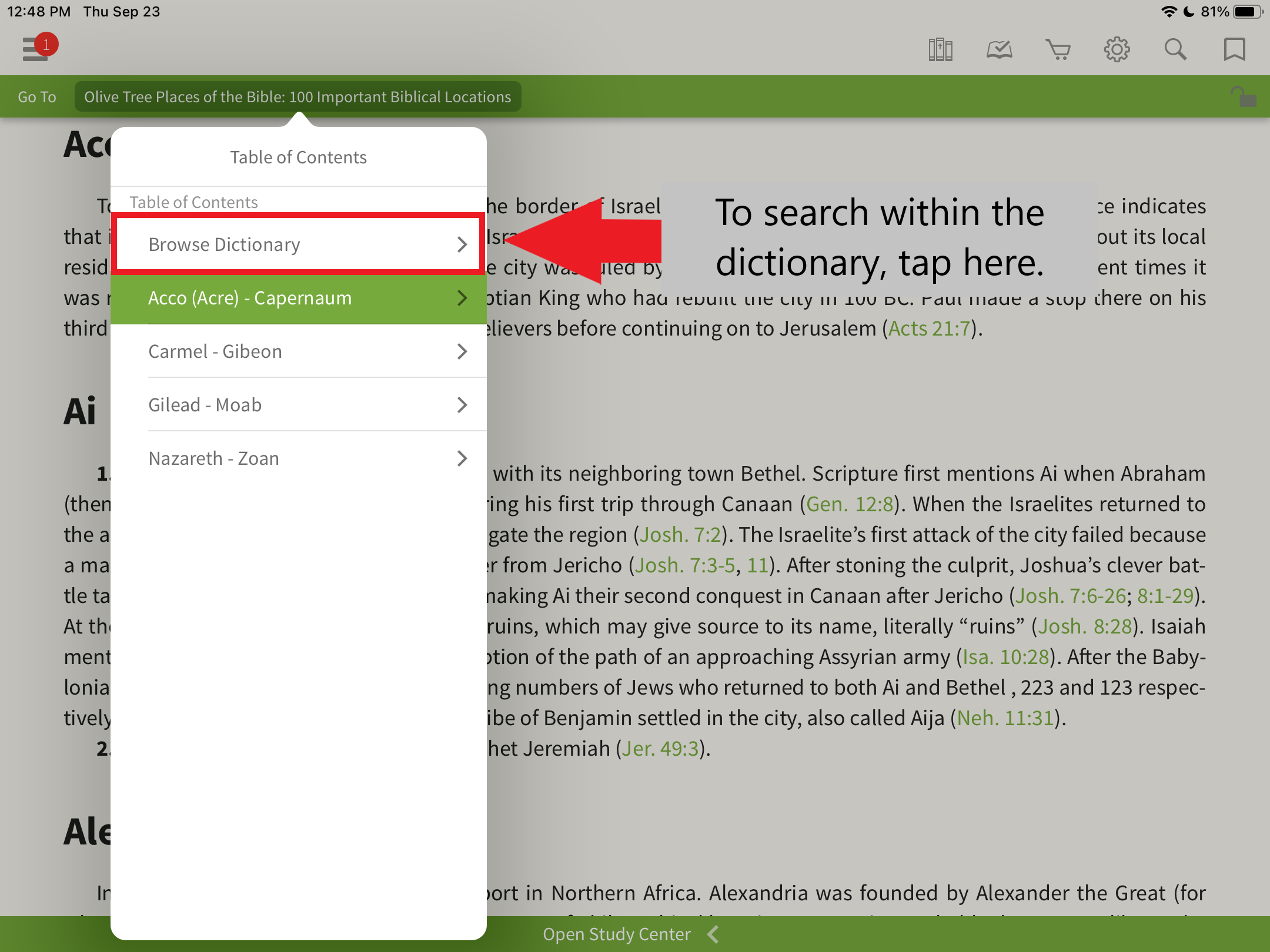Open the Jer. 49:3 reference

tap(660, 749)
